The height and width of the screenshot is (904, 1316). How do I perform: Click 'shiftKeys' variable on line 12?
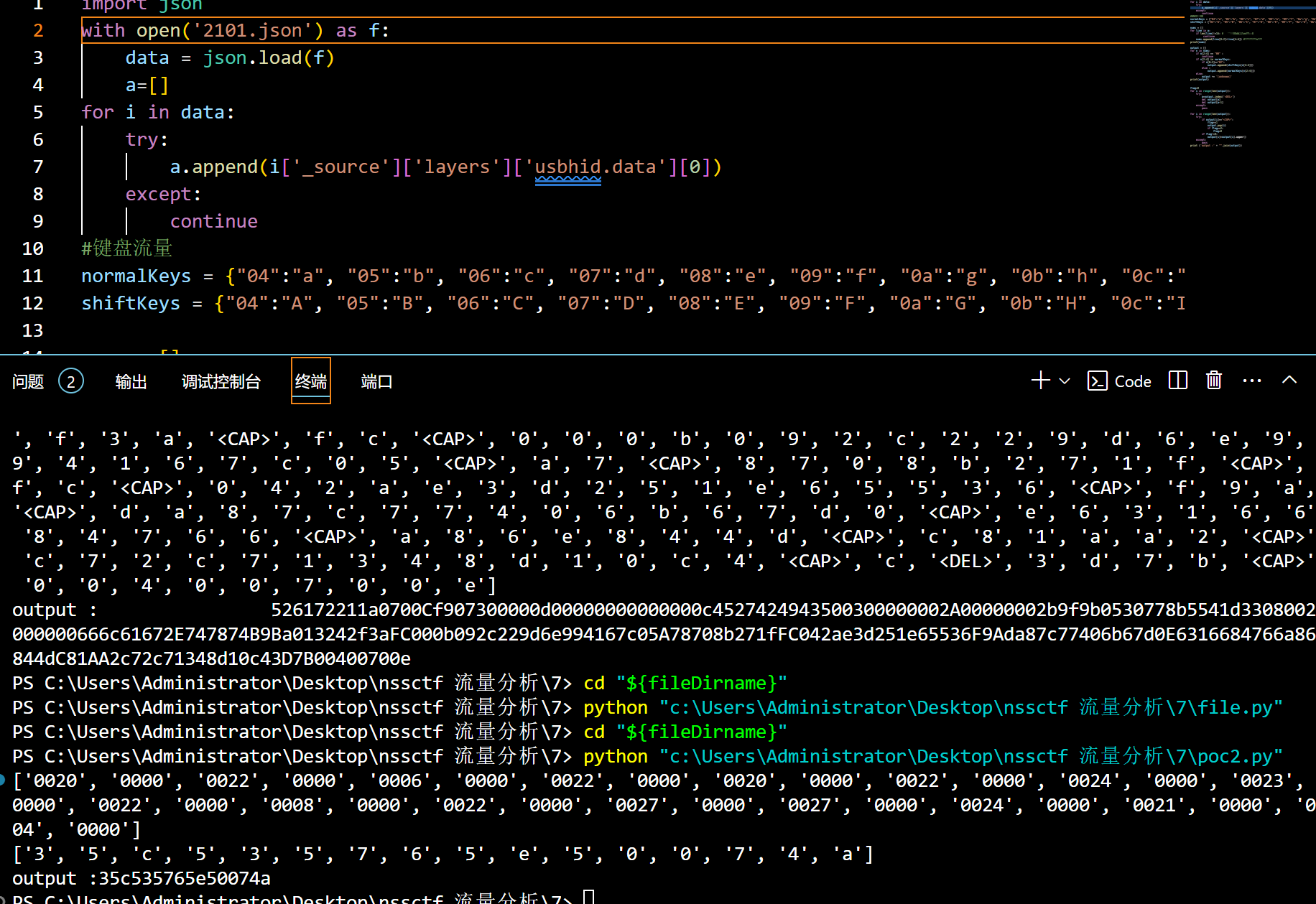click(131, 303)
